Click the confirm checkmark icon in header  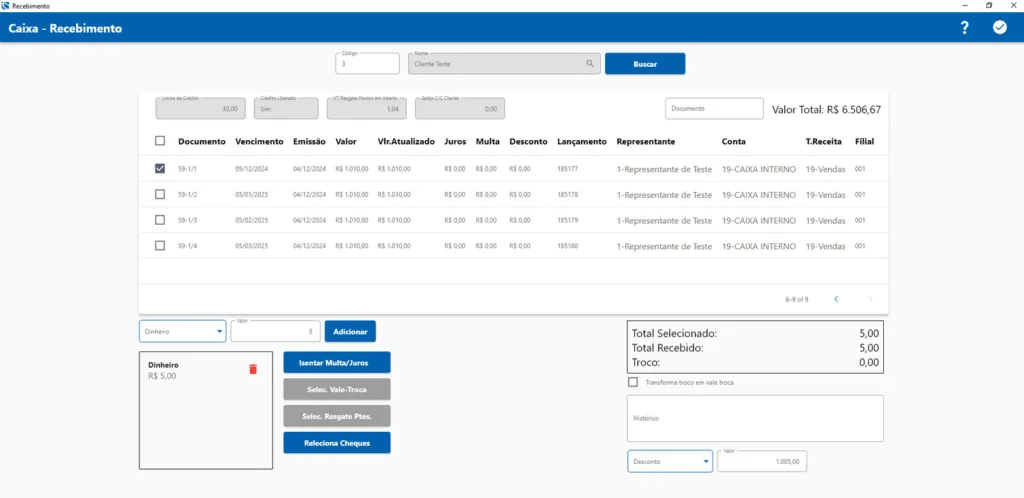click(x=999, y=28)
